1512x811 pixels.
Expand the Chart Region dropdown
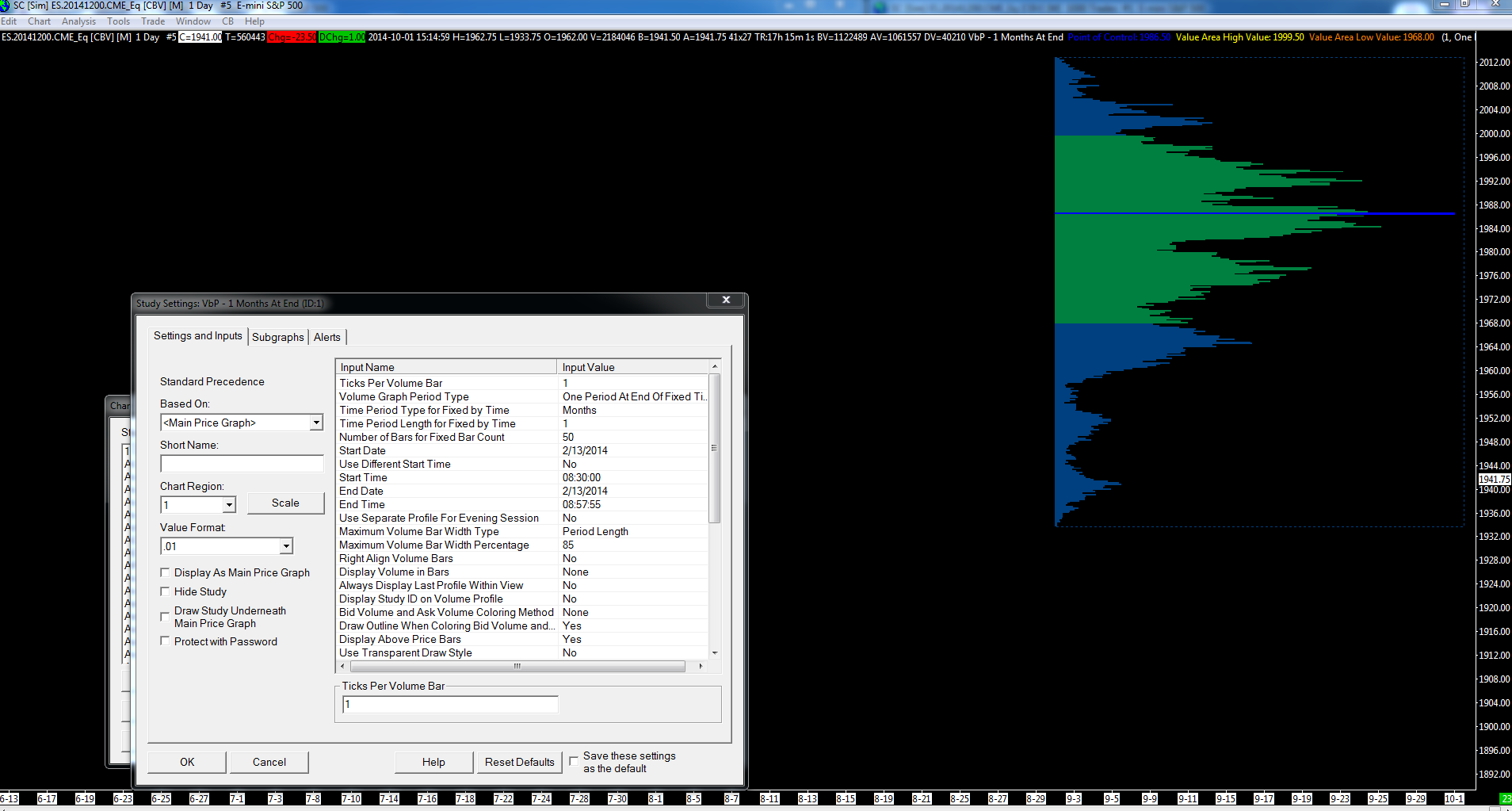(x=229, y=505)
